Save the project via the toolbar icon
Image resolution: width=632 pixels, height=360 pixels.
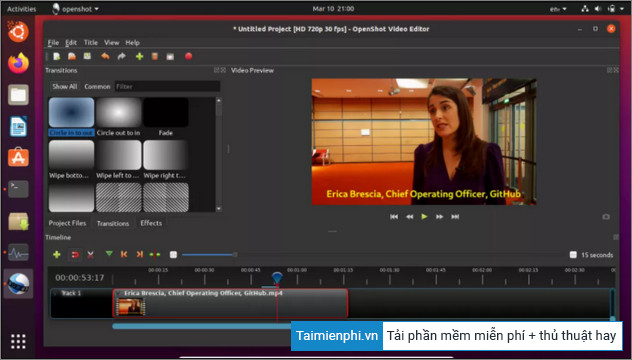click(x=87, y=56)
